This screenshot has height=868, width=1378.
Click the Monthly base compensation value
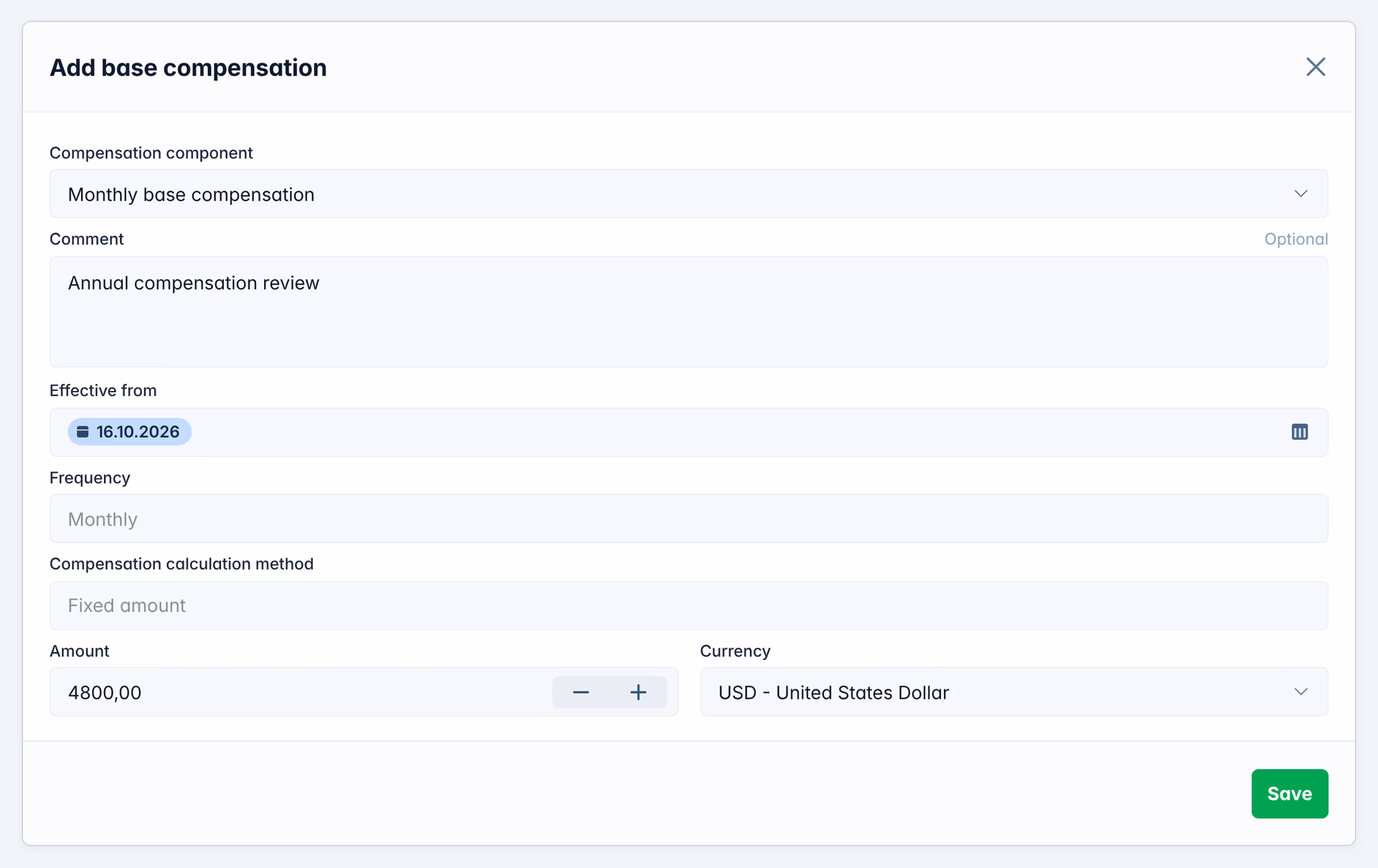click(191, 195)
